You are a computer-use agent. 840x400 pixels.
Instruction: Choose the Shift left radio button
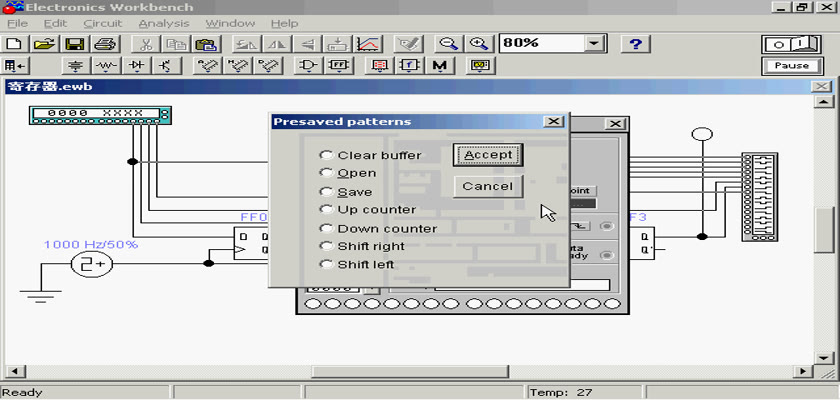tap(326, 265)
